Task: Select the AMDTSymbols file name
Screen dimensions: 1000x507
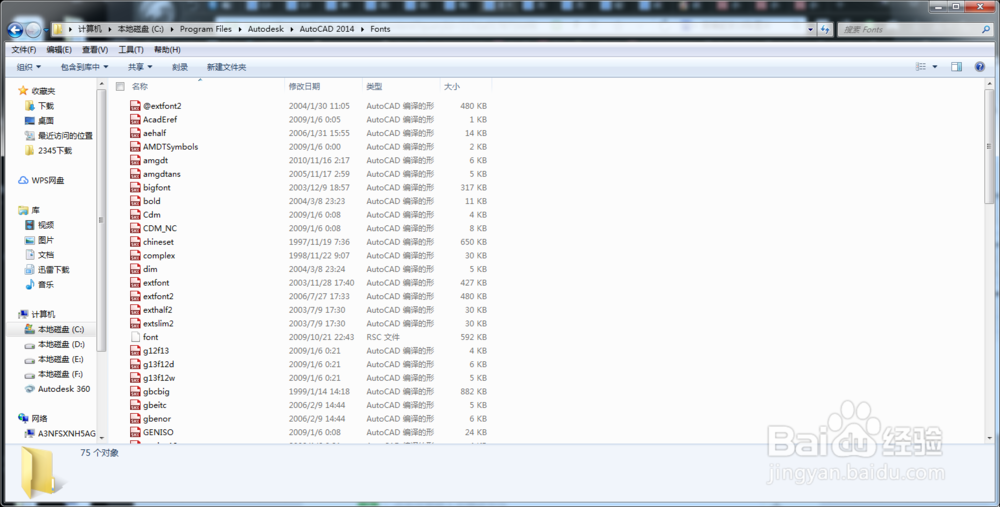Action: [x=170, y=147]
